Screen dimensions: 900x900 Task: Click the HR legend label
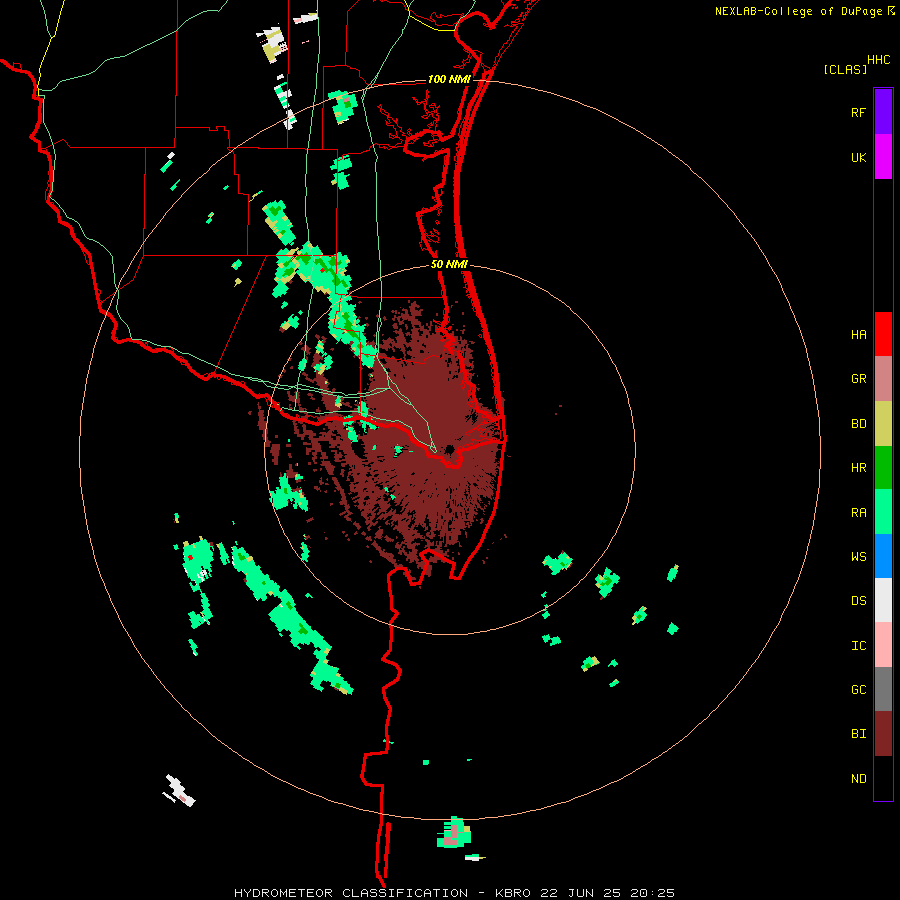tap(858, 468)
